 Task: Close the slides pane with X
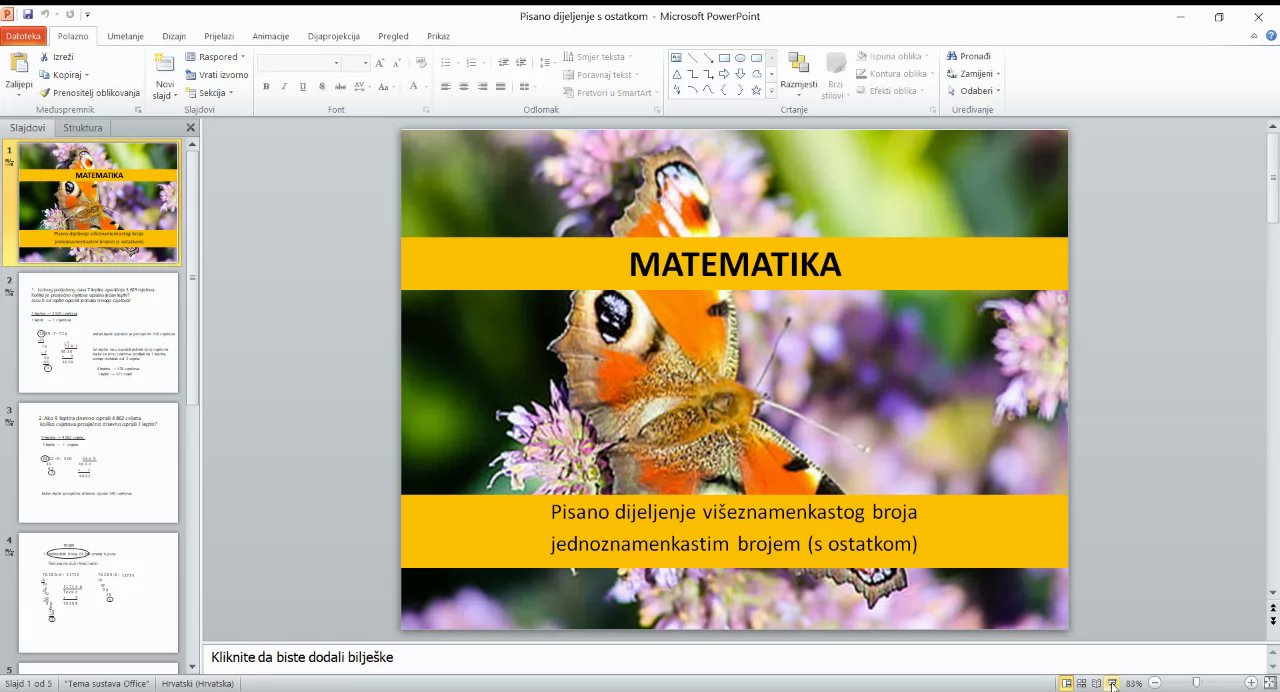click(x=191, y=128)
